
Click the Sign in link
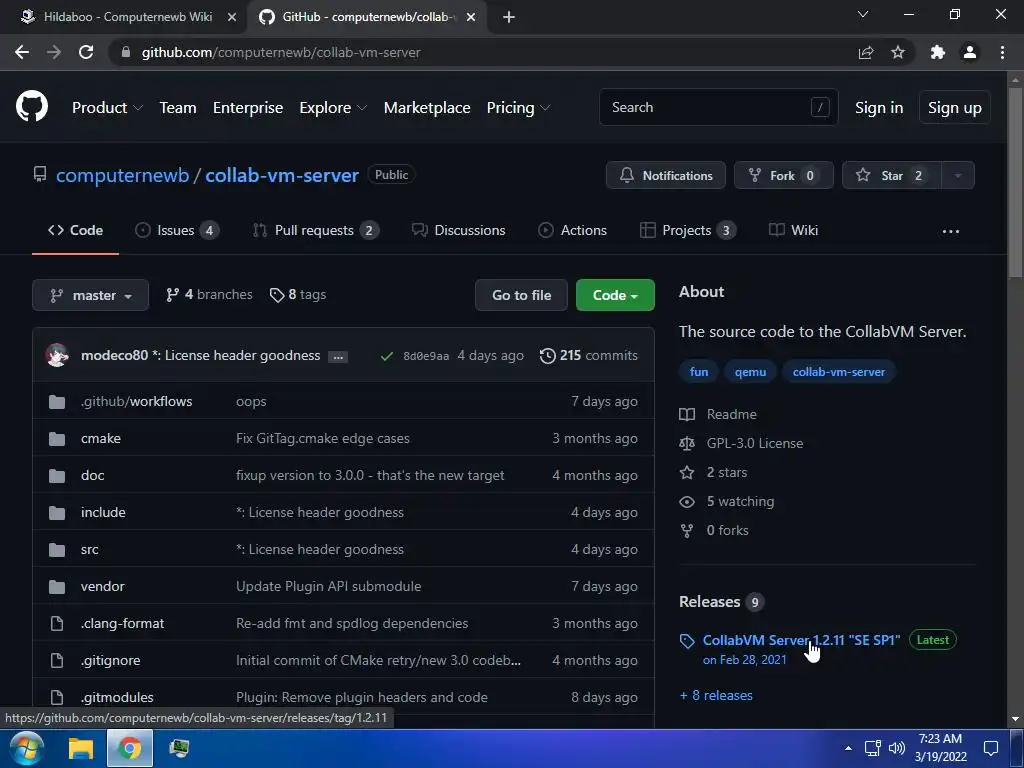pyautogui.click(x=879, y=108)
